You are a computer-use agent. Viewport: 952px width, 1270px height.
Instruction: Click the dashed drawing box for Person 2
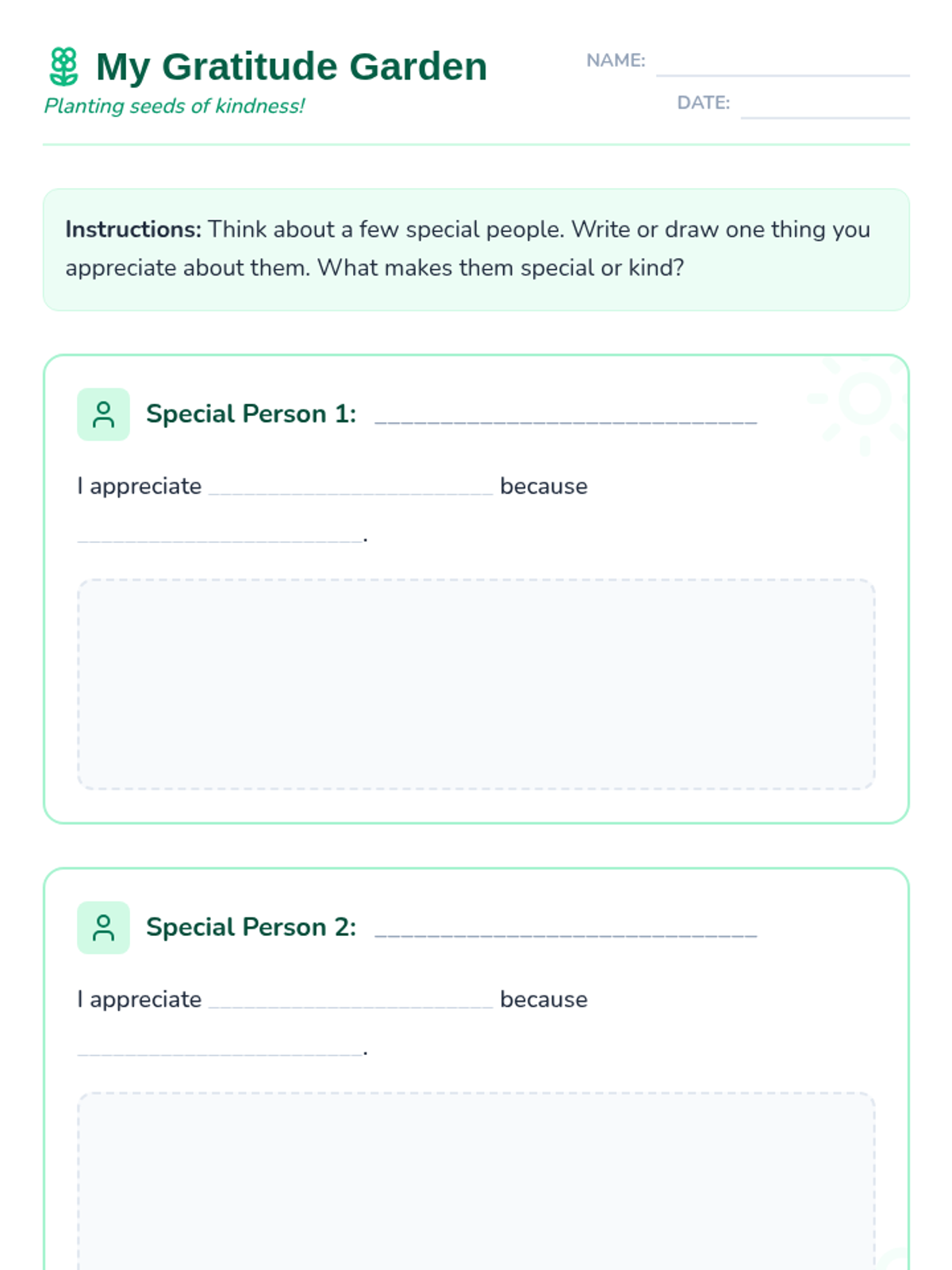pyautogui.click(x=476, y=1181)
